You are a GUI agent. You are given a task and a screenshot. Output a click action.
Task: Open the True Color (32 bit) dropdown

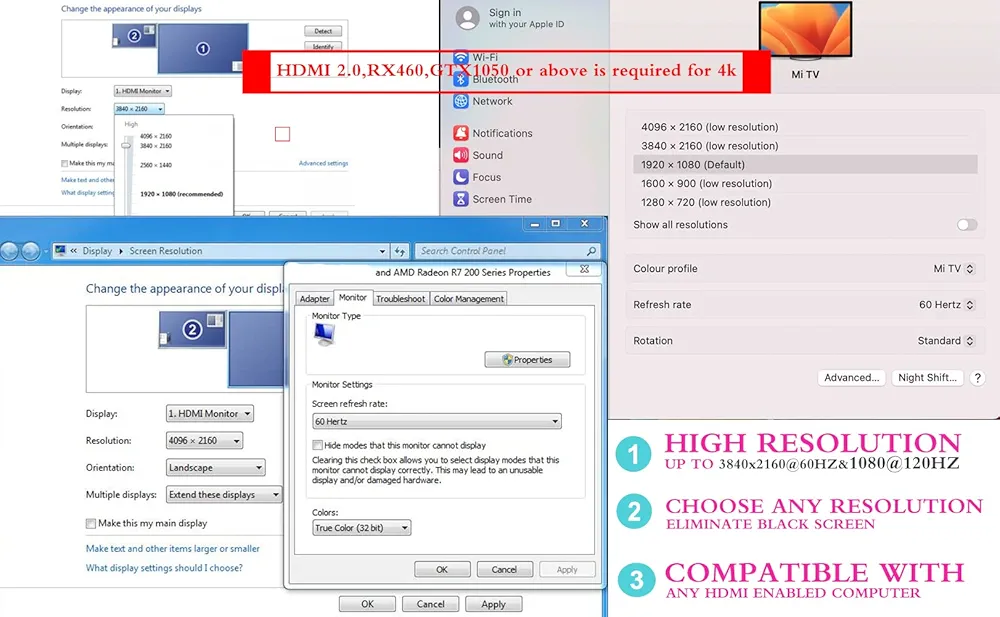(361, 528)
